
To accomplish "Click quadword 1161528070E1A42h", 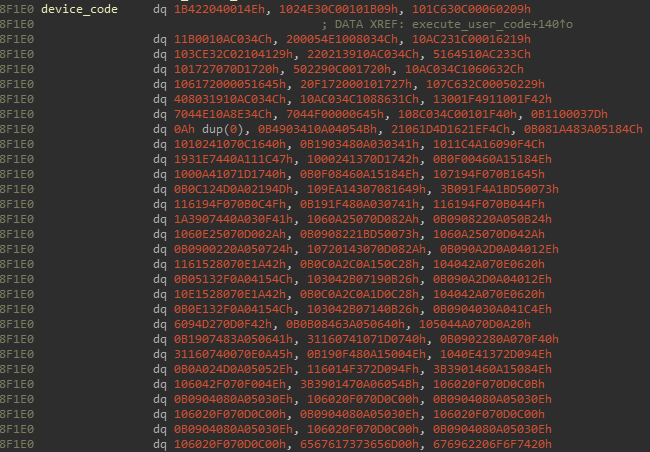I will coord(230,264).
